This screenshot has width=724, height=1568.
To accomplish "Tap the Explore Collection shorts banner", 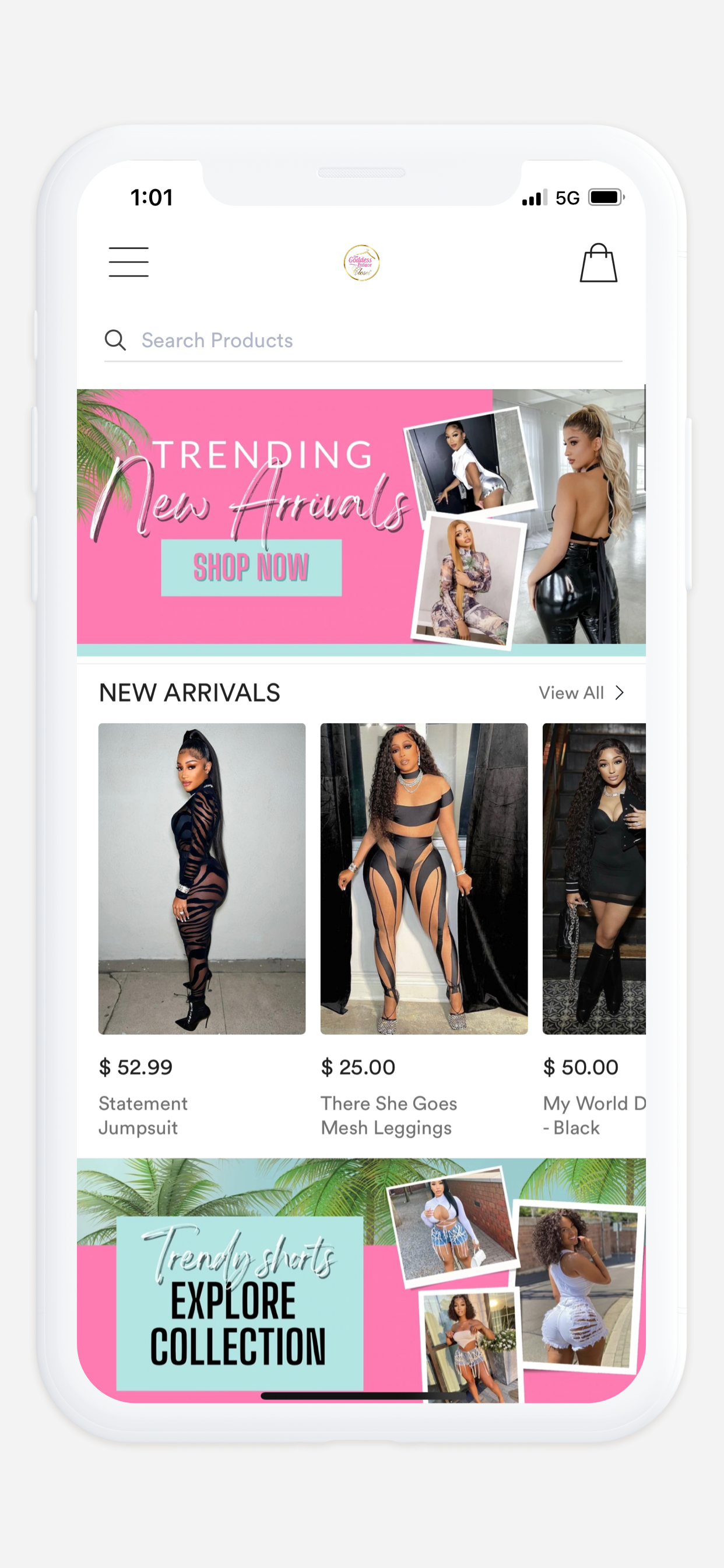I will (x=361, y=1280).
